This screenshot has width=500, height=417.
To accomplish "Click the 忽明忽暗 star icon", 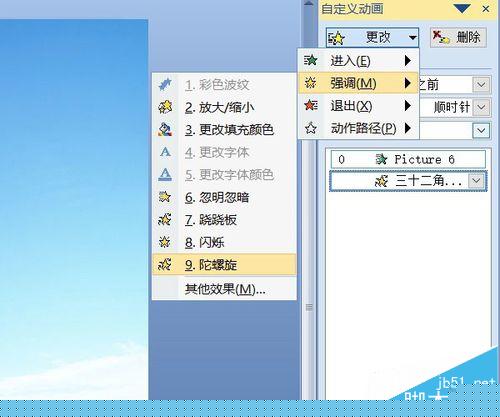I will 165,197.
